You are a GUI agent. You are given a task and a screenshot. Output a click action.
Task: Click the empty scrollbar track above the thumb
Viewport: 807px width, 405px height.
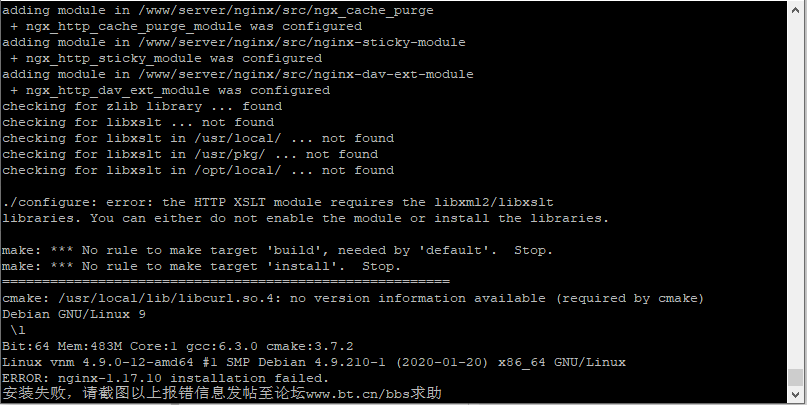coord(797,190)
